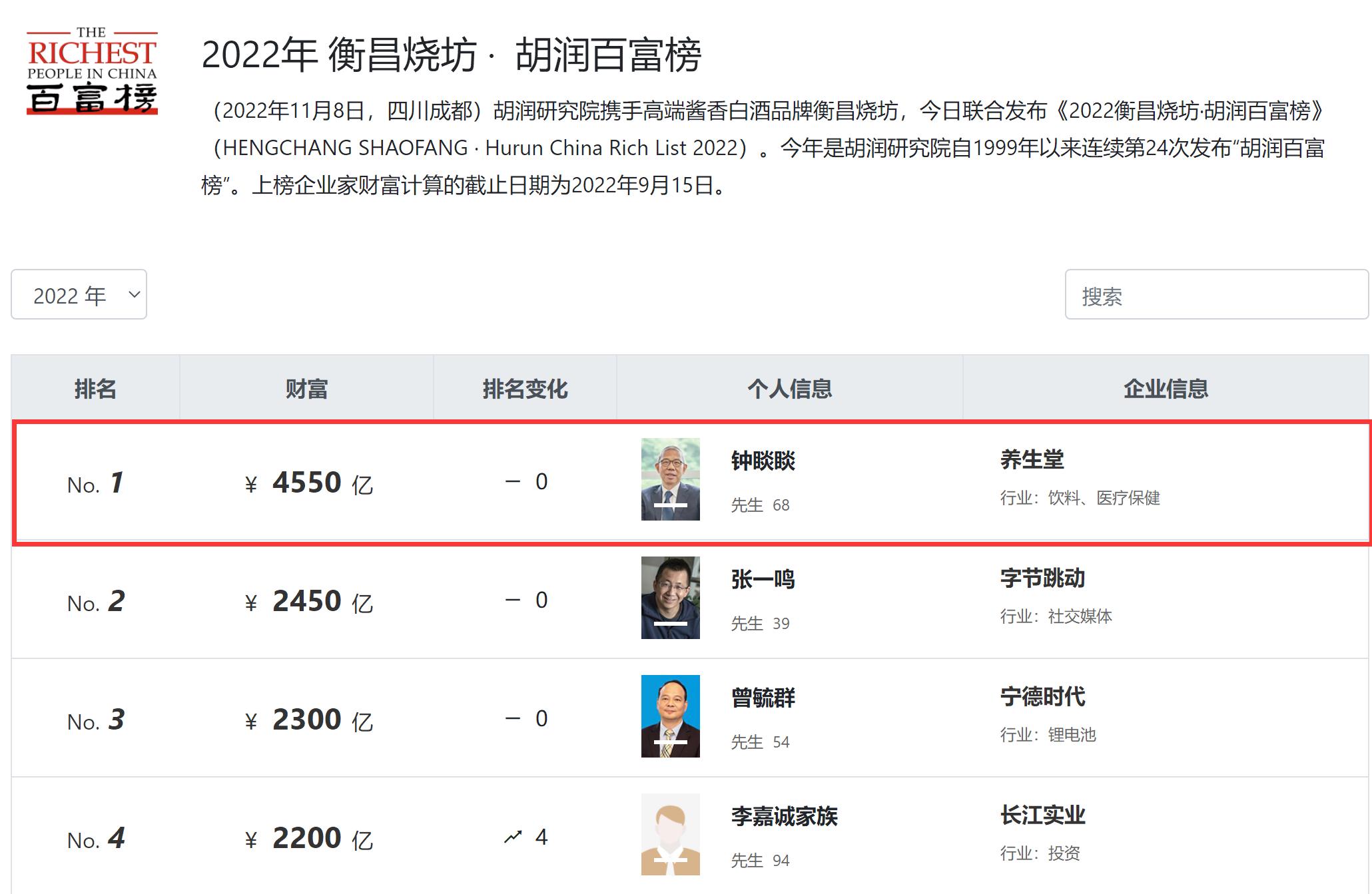Open the year selection dropdown

coord(78,295)
